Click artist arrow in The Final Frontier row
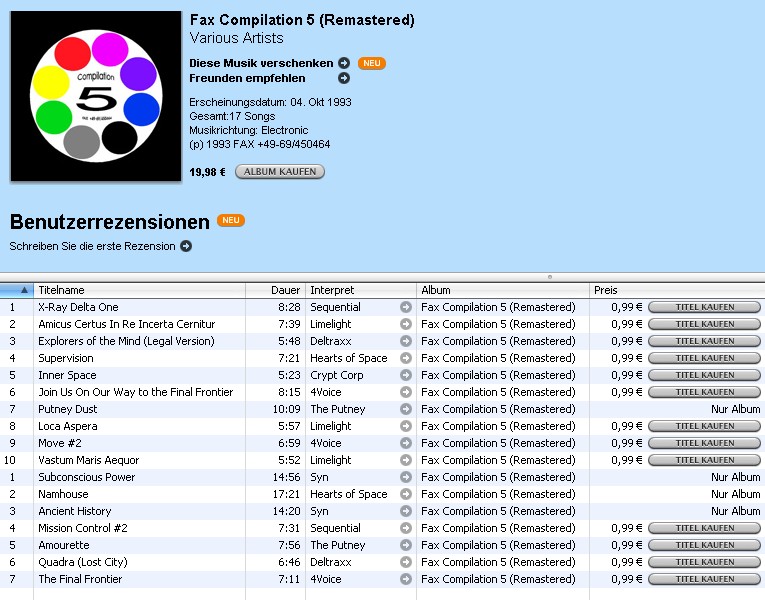The height and width of the screenshot is (600, 765). pos(405,579)
